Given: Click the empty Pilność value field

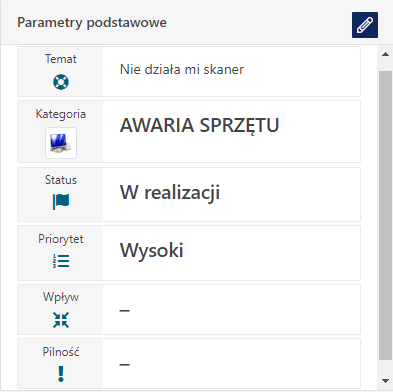Looking at the screenshot, I should [x=231, y=364].
